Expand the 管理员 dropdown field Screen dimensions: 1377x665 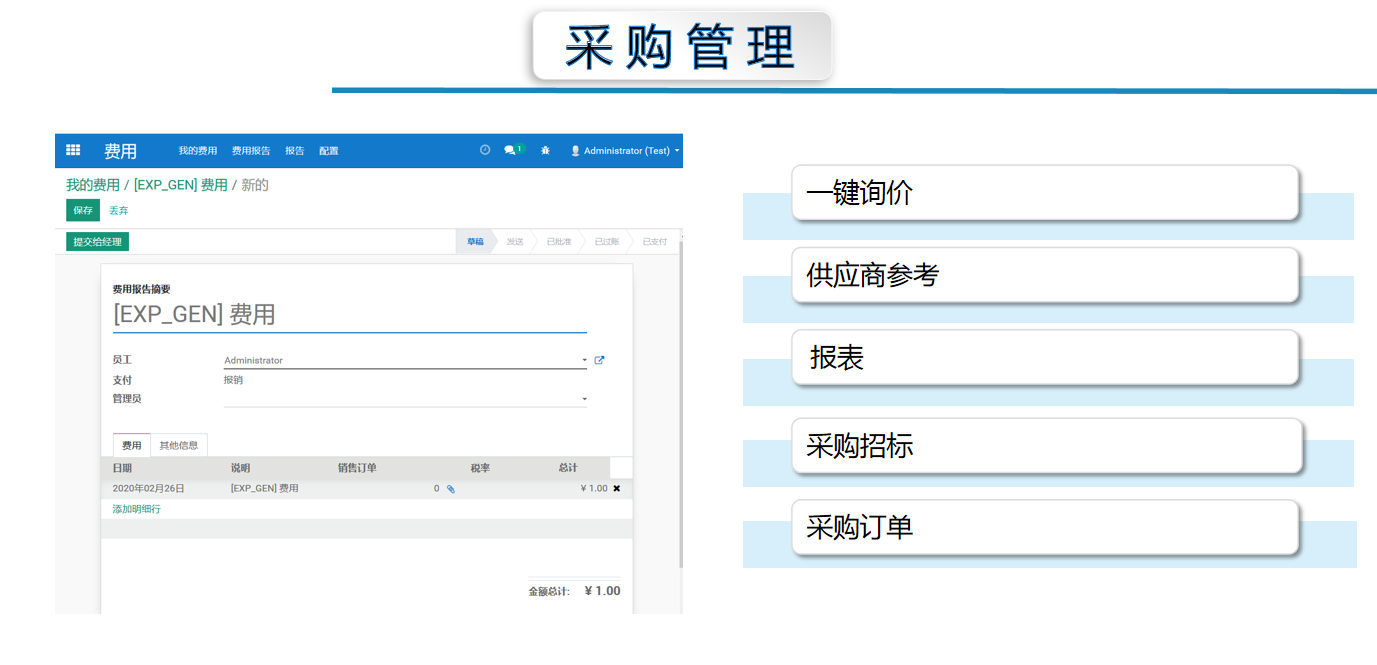point(584,399)
